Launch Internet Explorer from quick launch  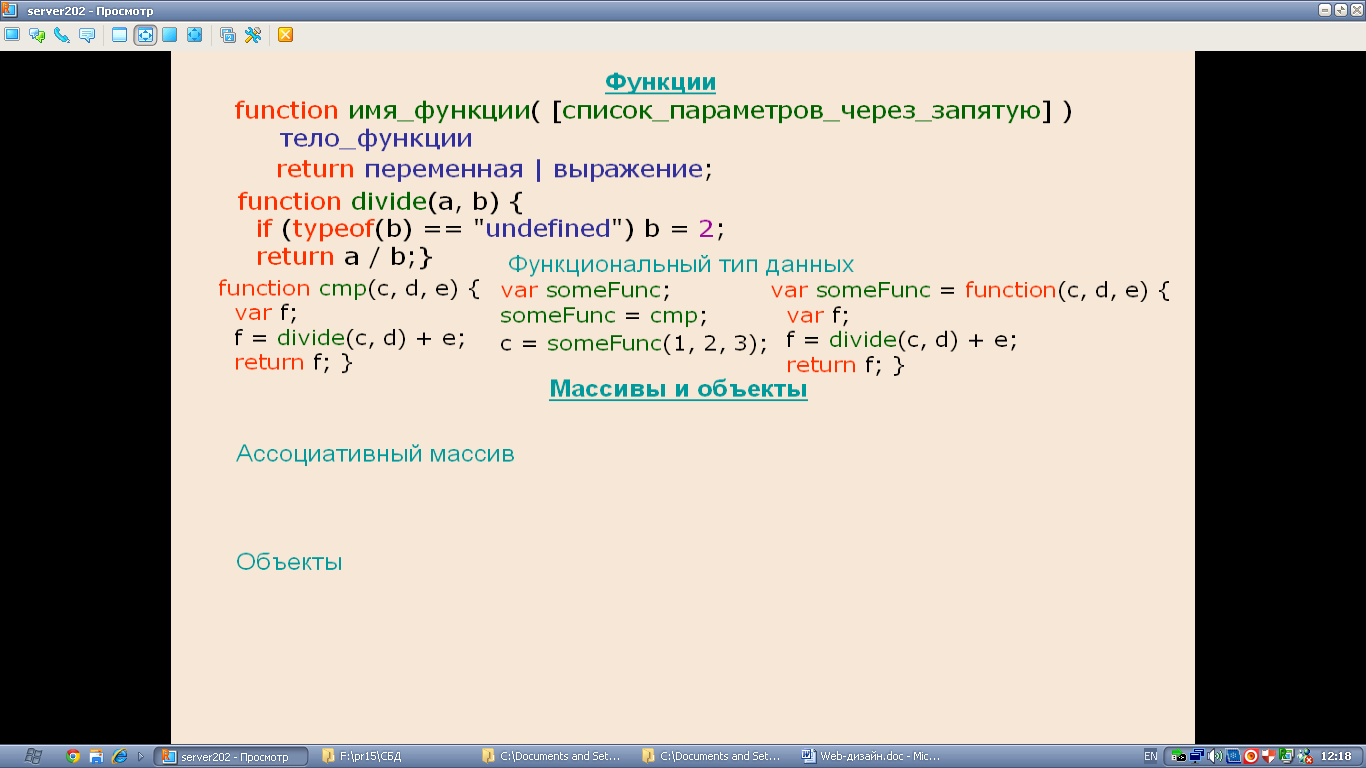coord(120,756)
